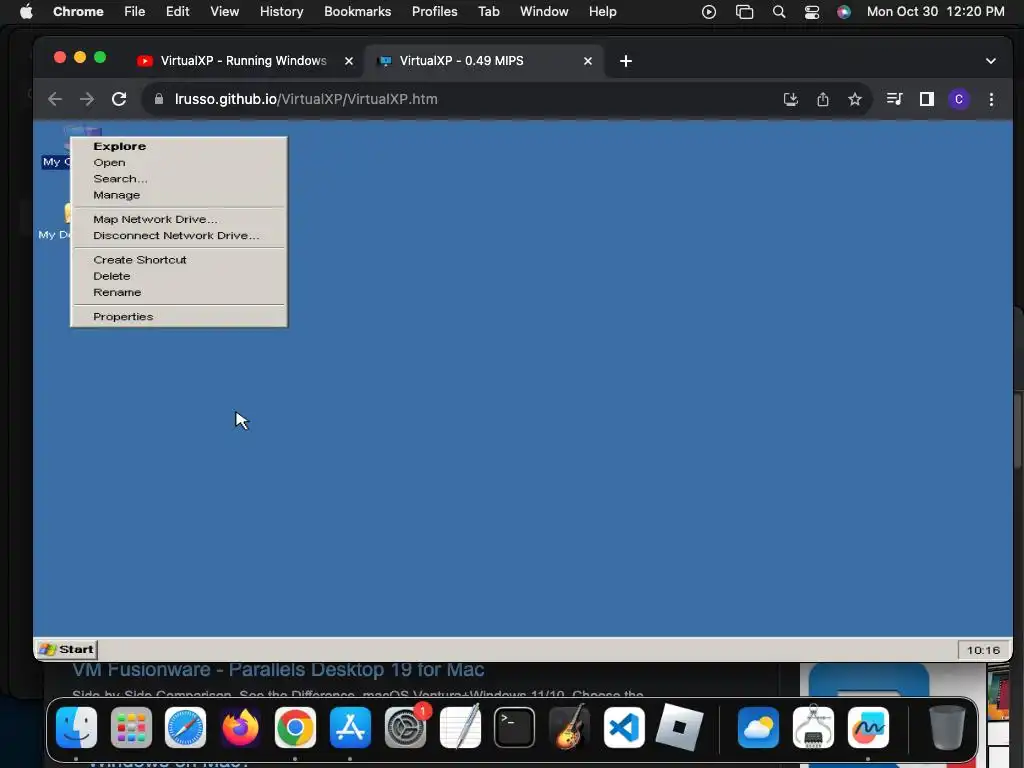Image resolution: width=1024 pixels, height=768 pixels.
Task: Open Visual Studio Code in Dock
Action: (624, 728)
